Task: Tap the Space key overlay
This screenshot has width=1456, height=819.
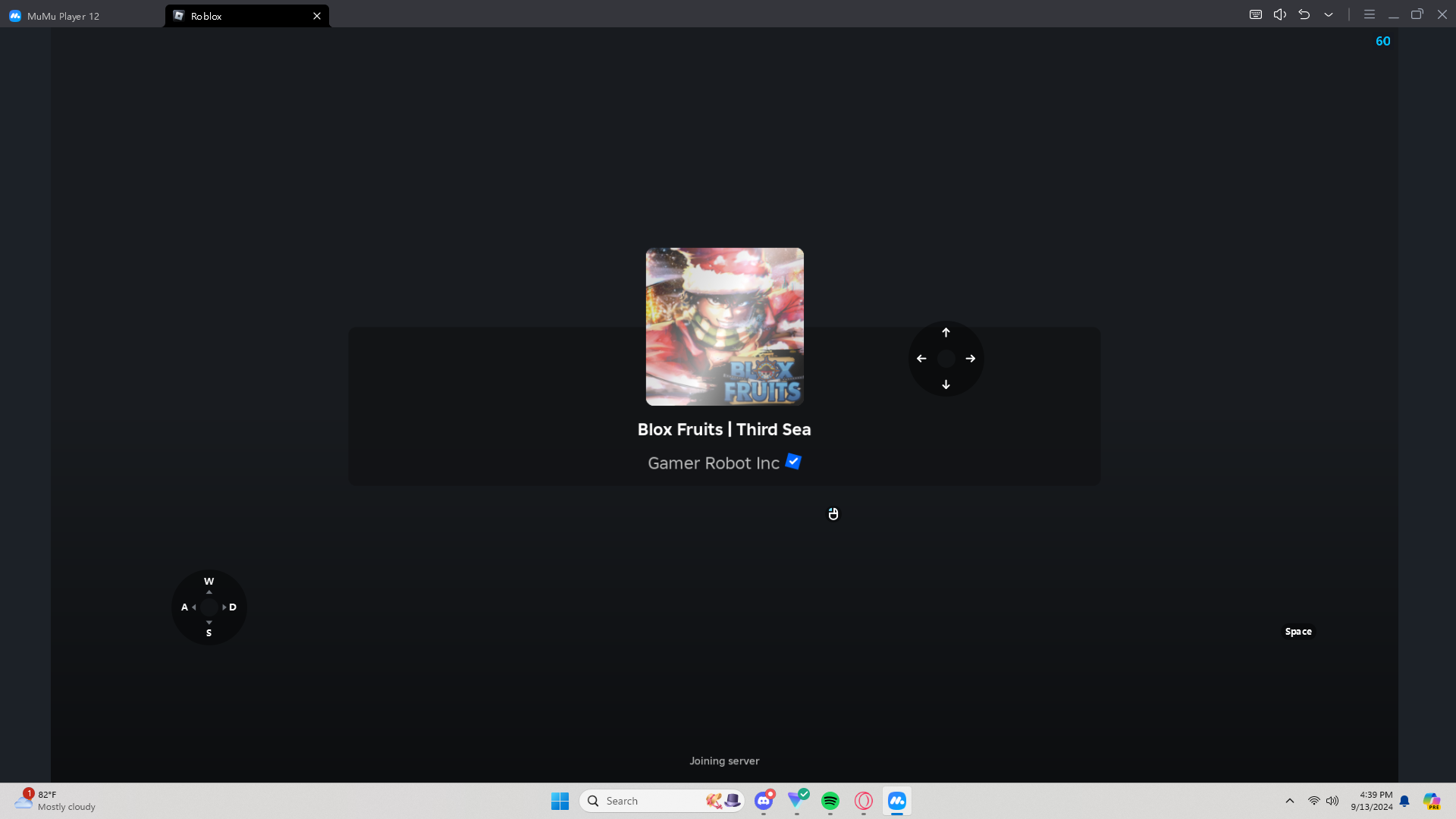Action: (x=1298, y=632)
